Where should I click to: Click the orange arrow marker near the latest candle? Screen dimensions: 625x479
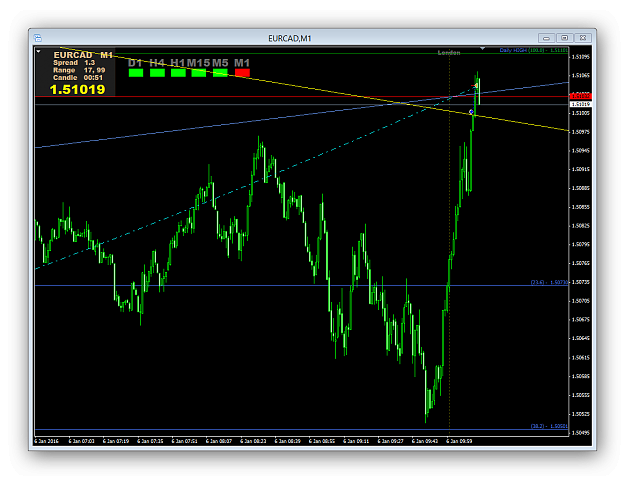[476, 86]
